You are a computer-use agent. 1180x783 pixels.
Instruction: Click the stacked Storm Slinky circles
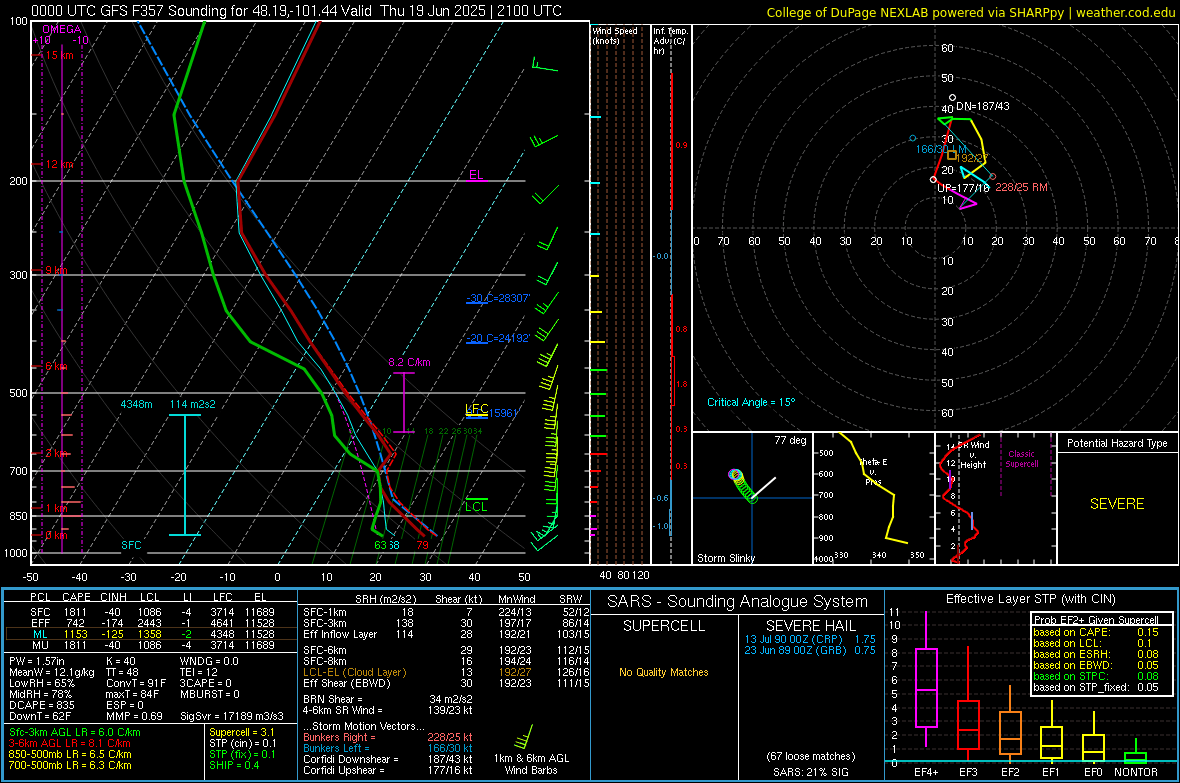742,486
